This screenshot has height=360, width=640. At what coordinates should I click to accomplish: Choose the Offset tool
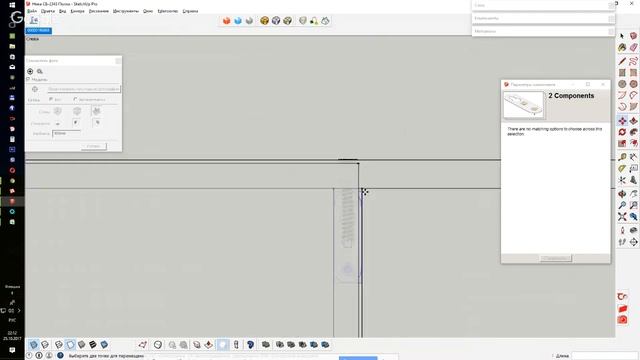pos(633,143)
